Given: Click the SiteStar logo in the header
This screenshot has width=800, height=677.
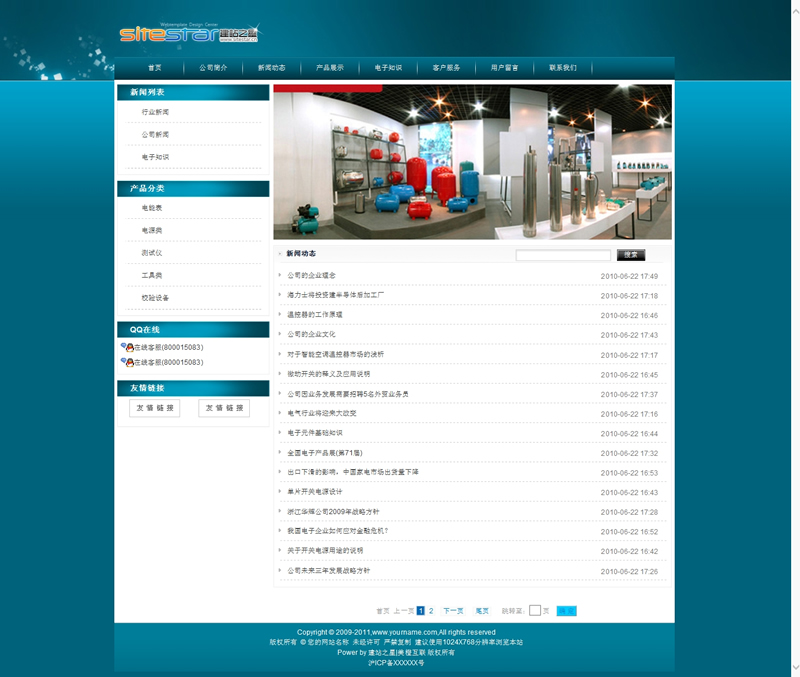Looking at the screenshot, I should click(188, 34).
